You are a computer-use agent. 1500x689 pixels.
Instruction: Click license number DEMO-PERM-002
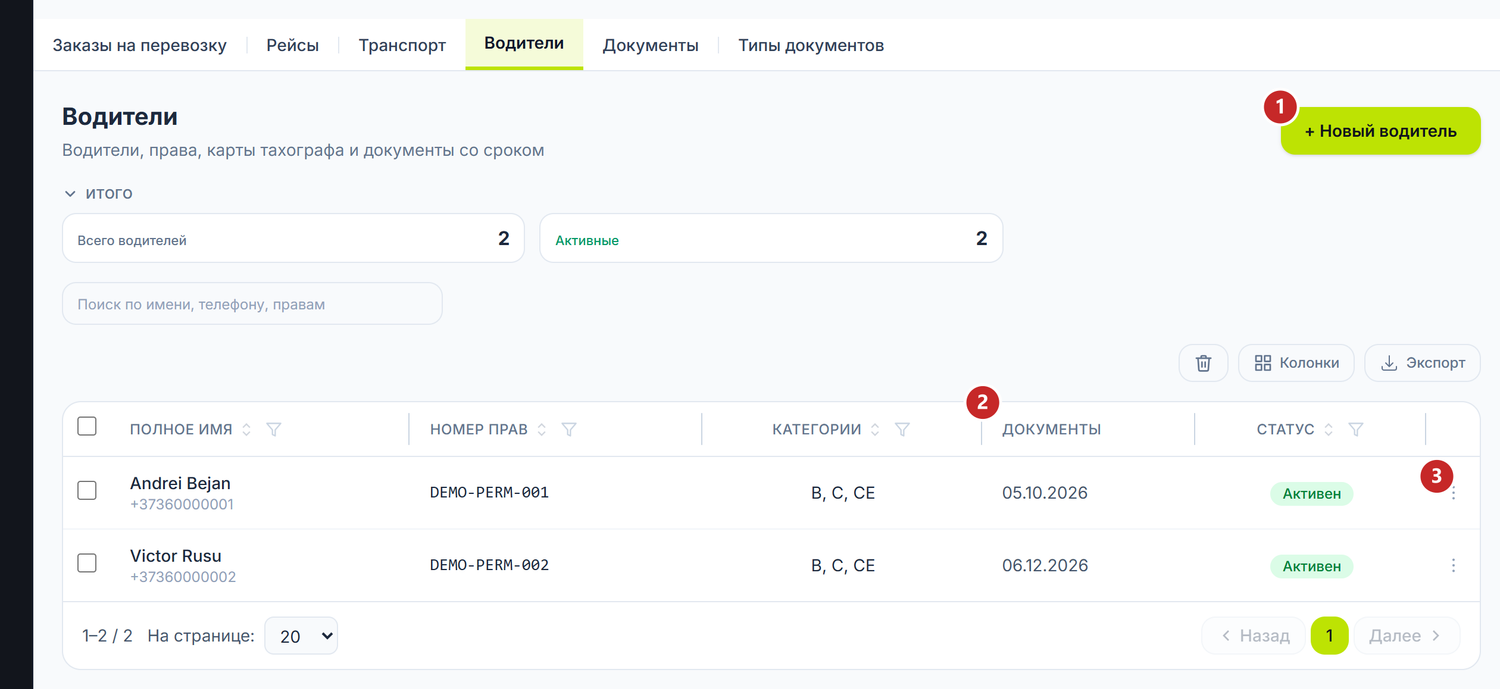tap(489, 565)
